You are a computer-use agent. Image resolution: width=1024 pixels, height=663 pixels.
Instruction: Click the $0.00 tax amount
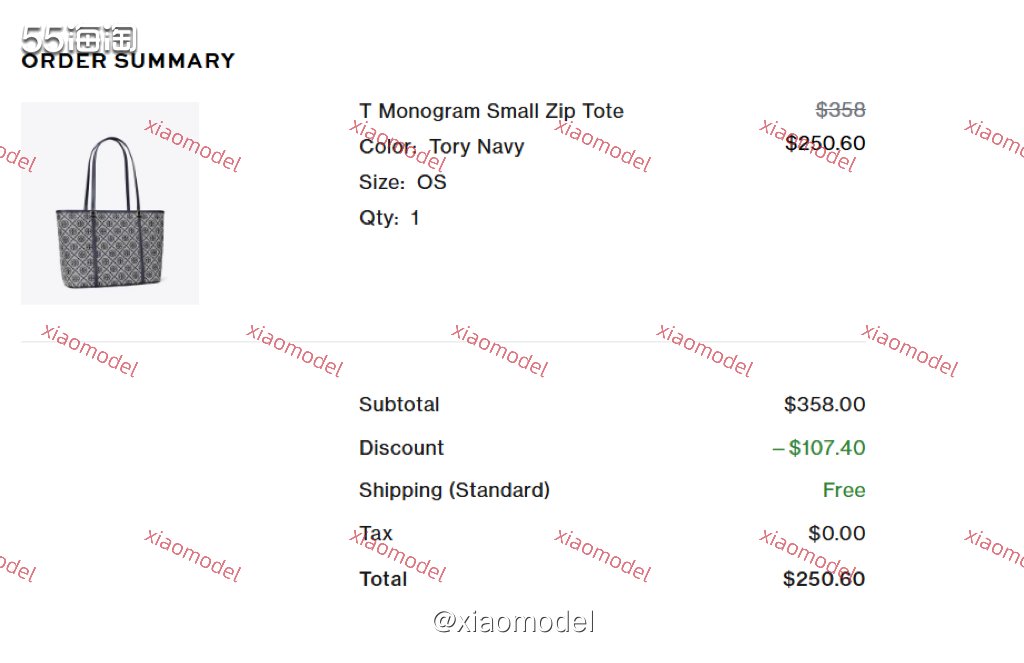click(837, 533)
